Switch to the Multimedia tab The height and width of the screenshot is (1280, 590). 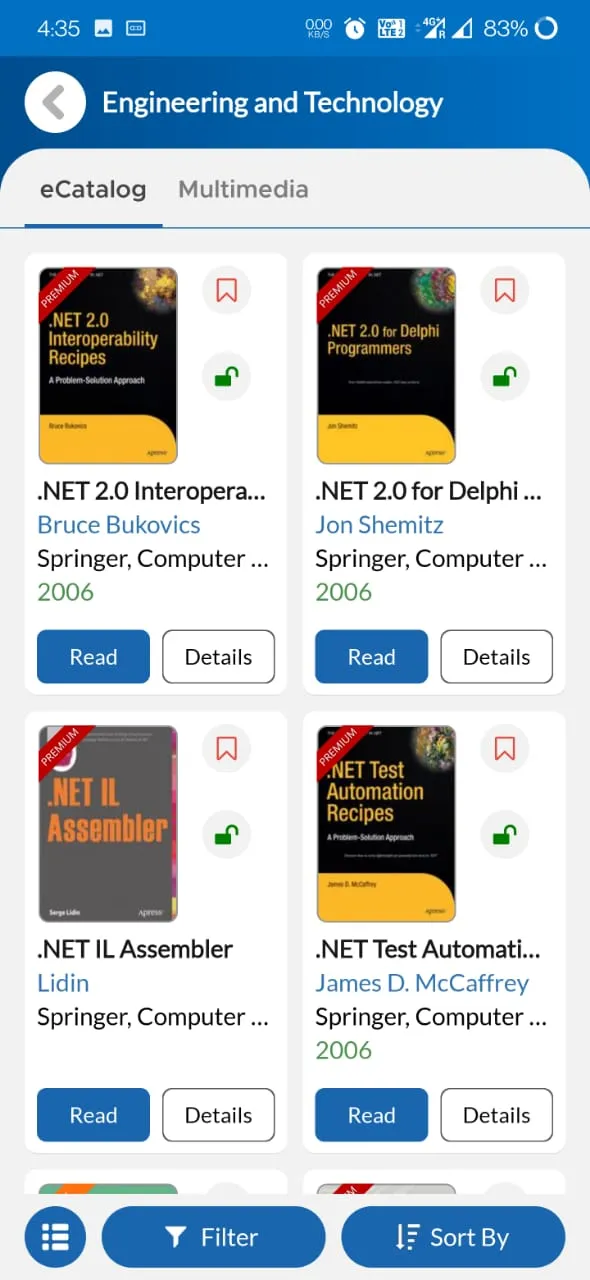(x=243, y=189)
